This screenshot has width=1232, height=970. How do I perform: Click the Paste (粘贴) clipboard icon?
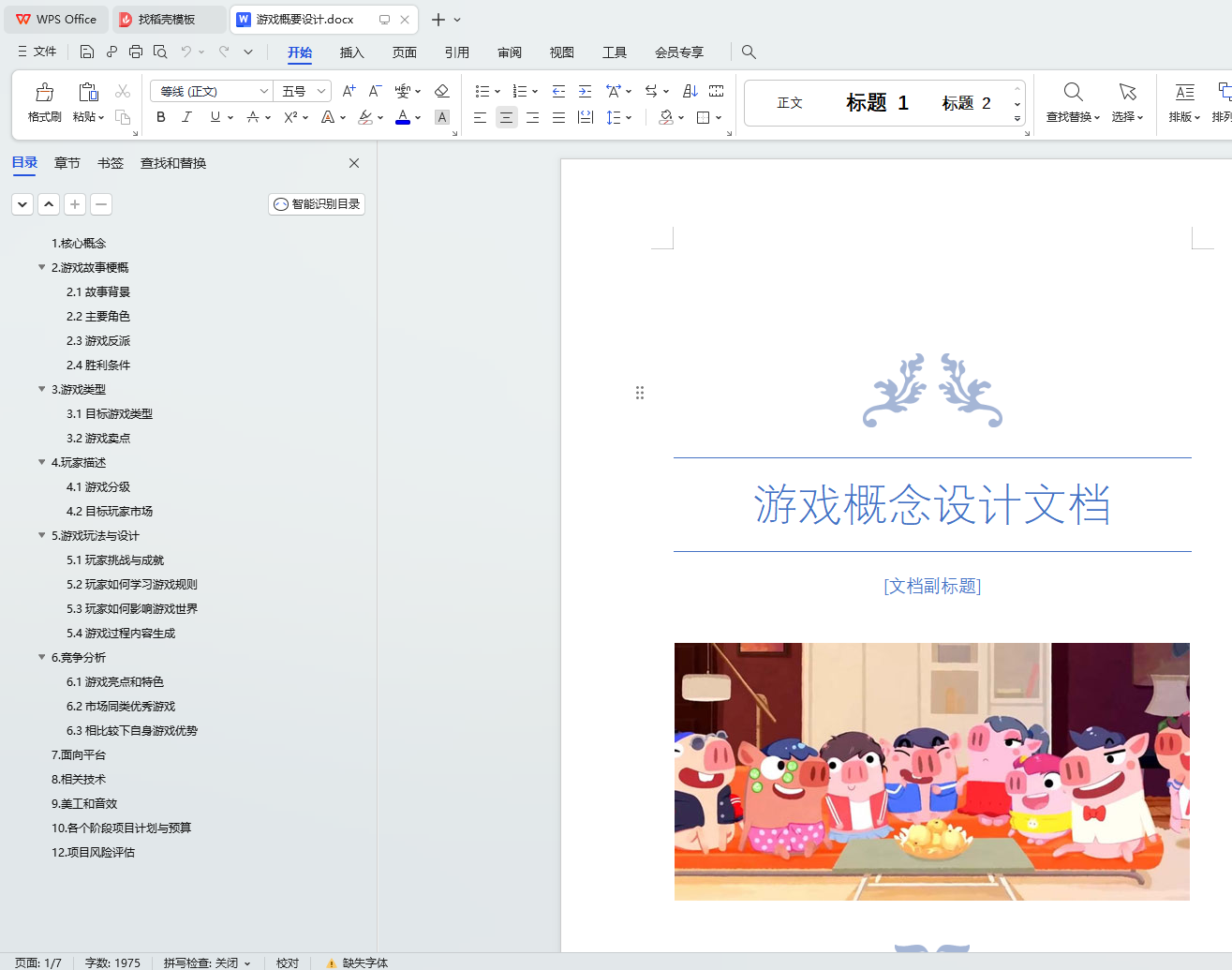[x=88, y=92]
